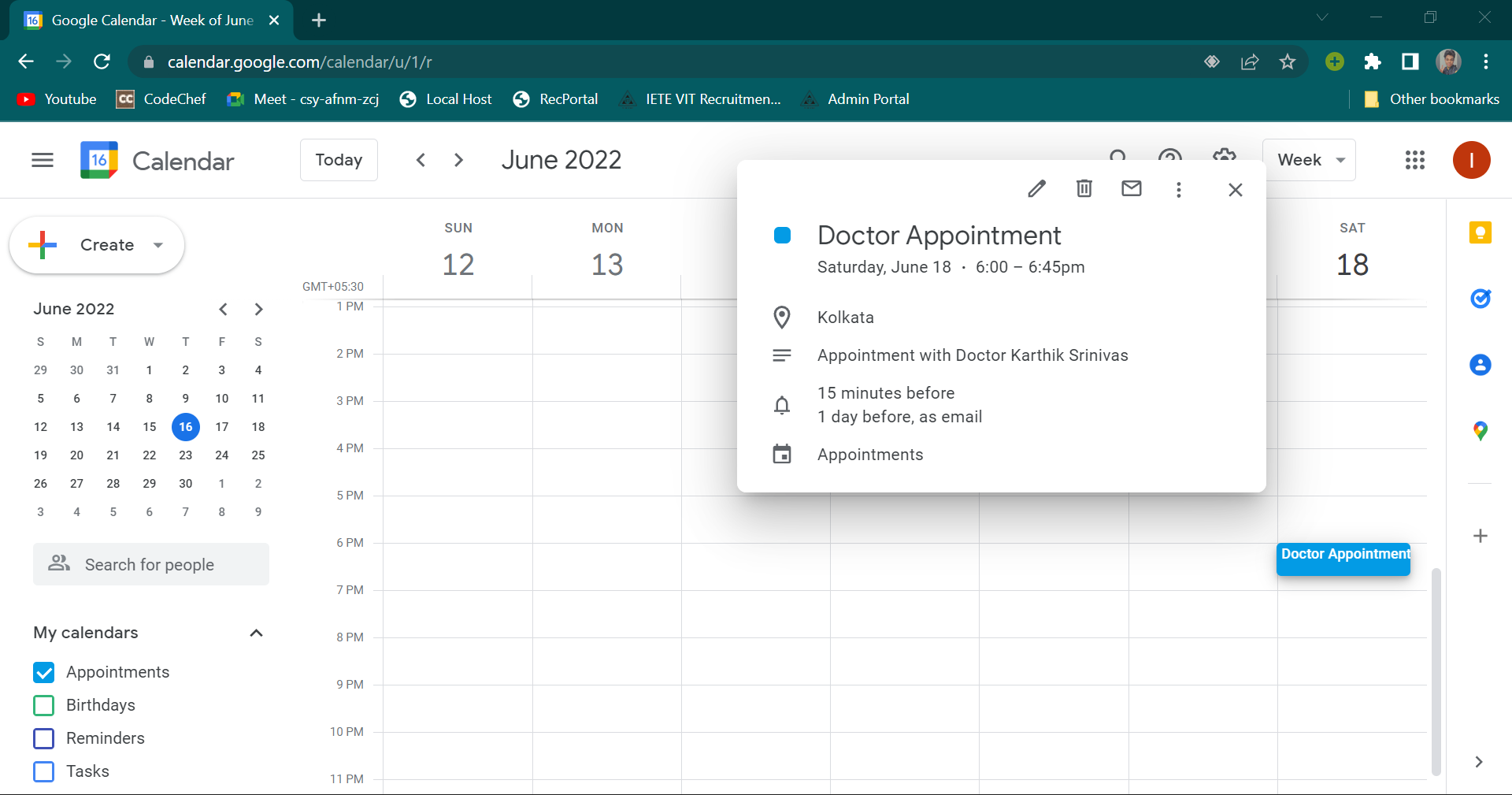Open the edit pencil on Doctor Appointment popup
1512x795 pixels.
click(1036, 189)
